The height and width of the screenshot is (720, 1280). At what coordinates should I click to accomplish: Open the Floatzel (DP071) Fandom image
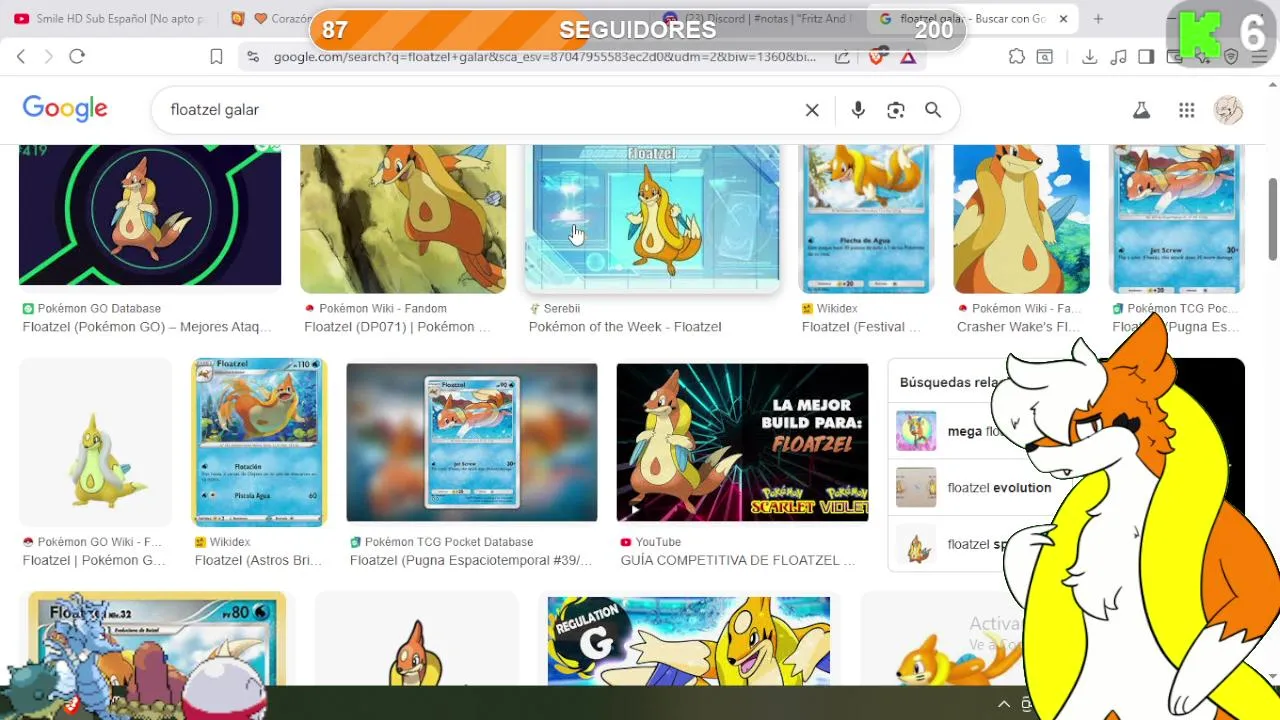tap(403, 219)
